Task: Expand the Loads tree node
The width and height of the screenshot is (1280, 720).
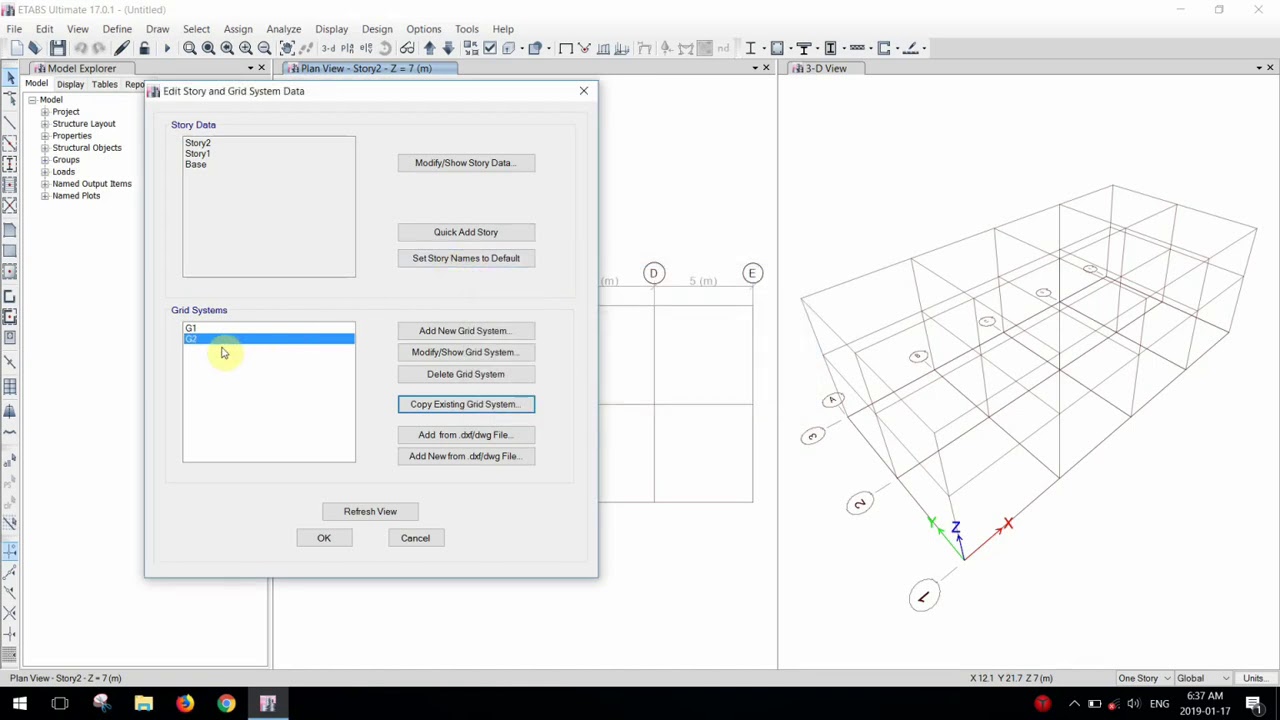Action: pyautogui.click(x=45, y=172)
